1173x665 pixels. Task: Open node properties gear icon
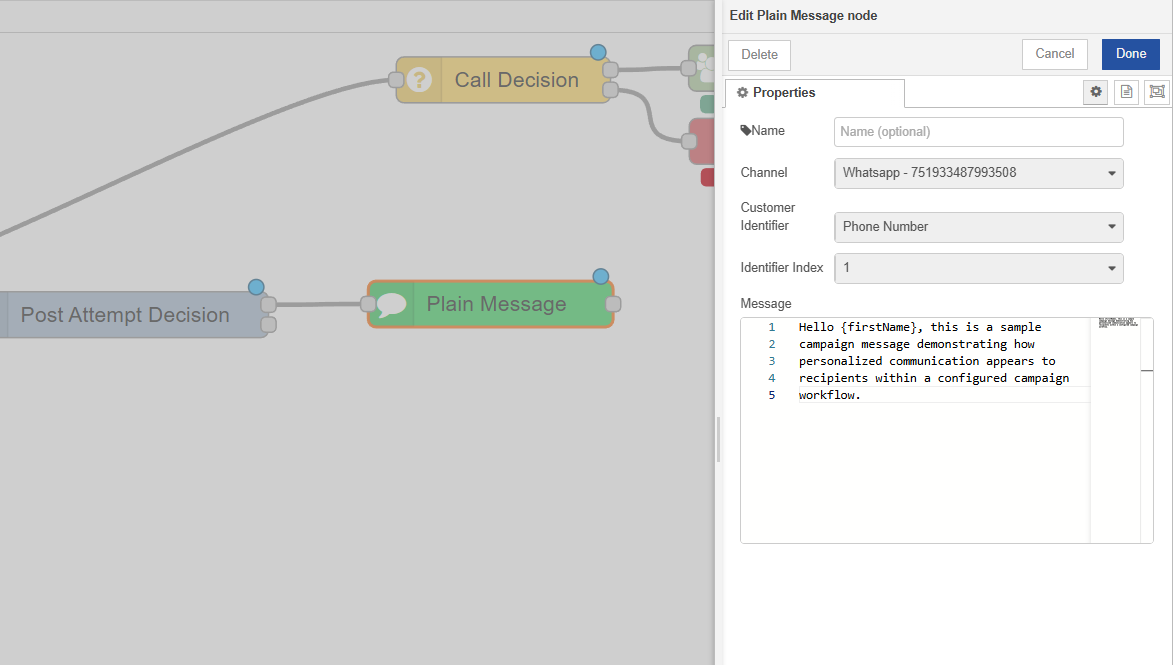click(x=1096, y=92)
